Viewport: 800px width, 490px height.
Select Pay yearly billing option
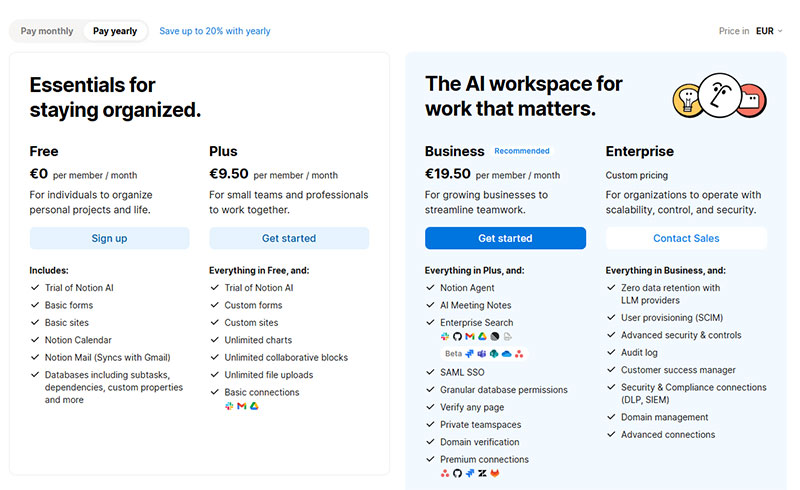(x=115, y=31)
